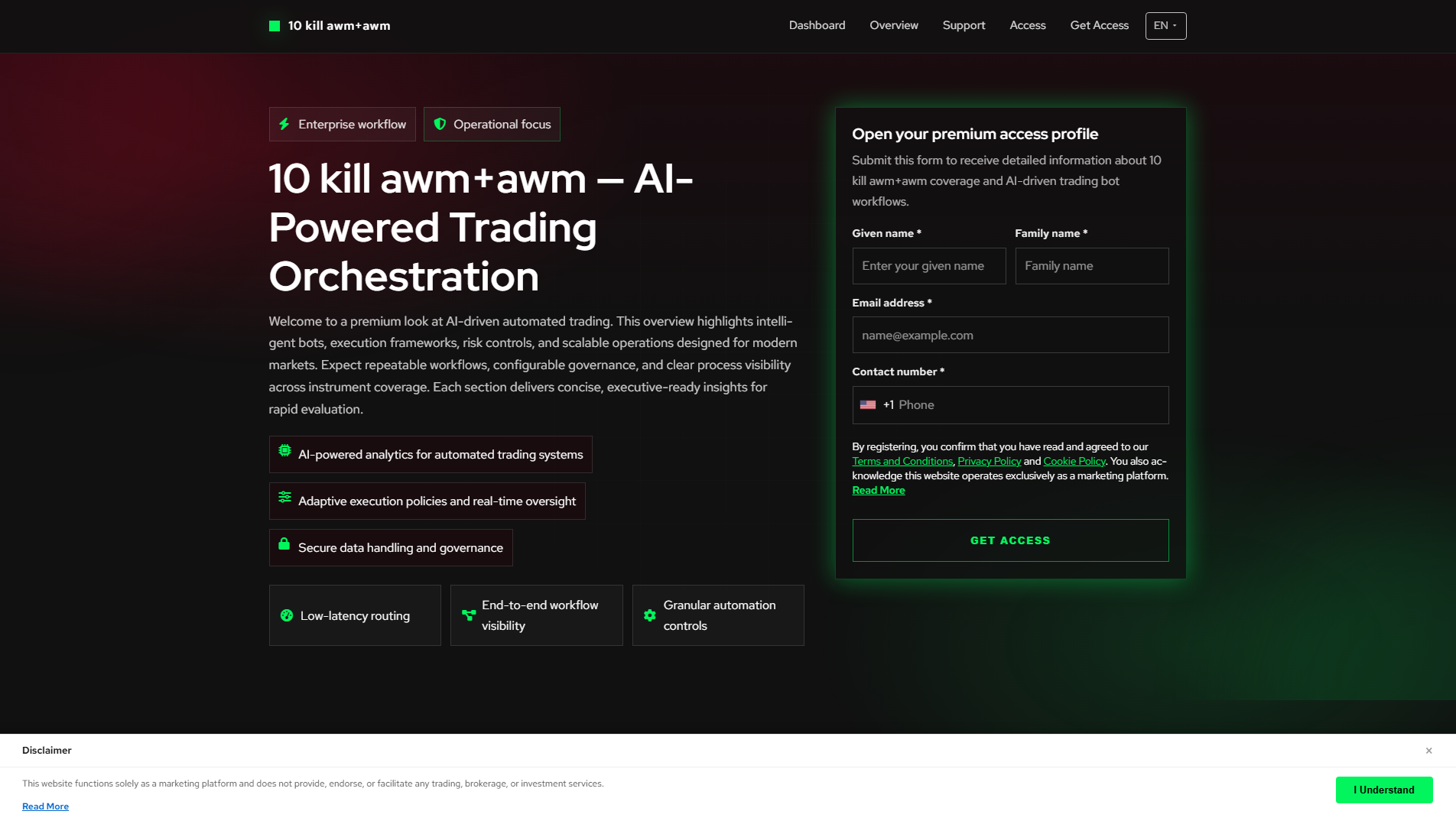The height and width of the screenshot is (824, 1456).
Task: Open the Privacy Policy link
Action: tap(990, 461)
